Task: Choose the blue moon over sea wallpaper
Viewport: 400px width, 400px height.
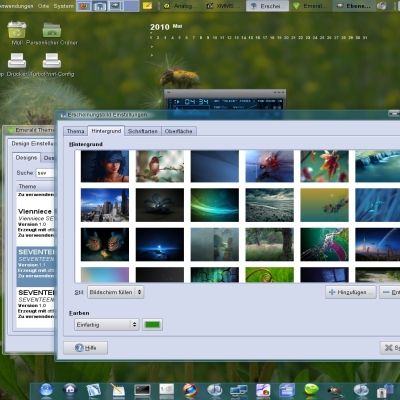Action: [x=160, y=244]
